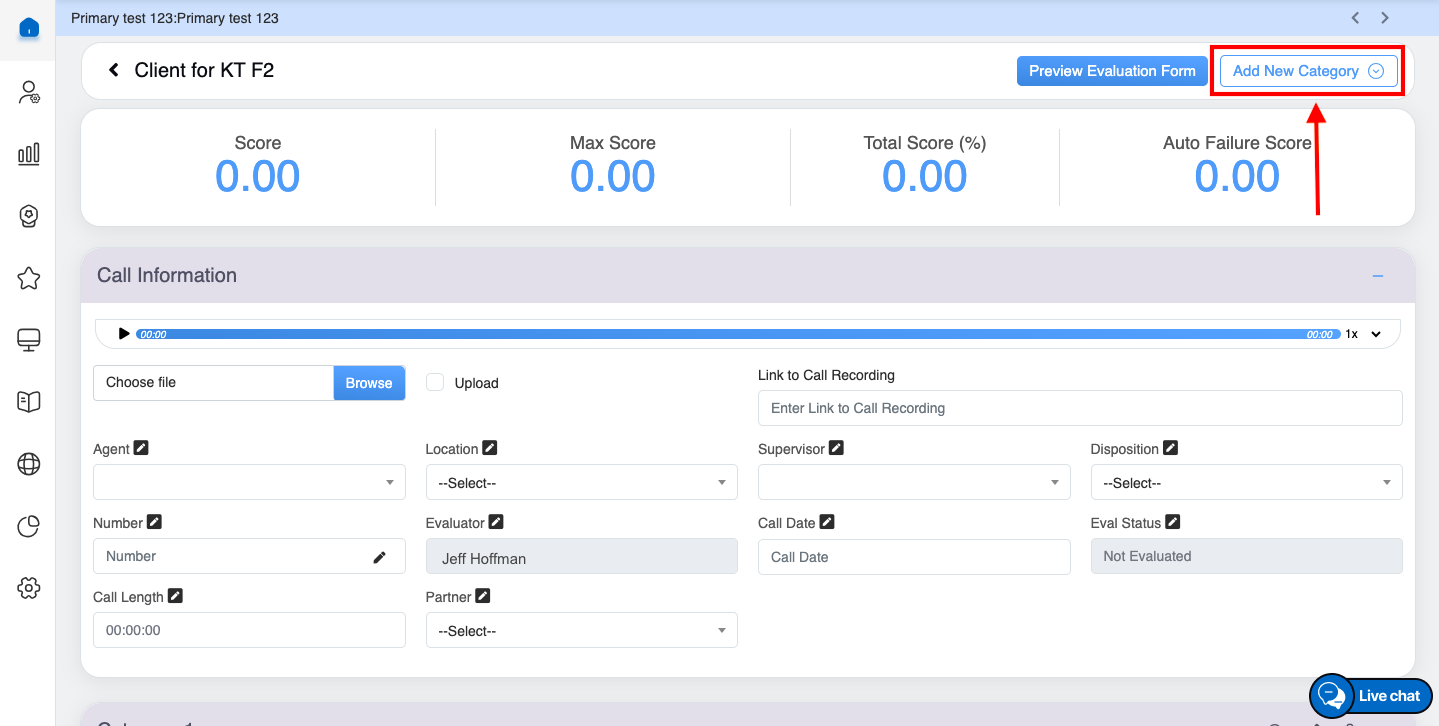This screenshot has width=1439, height=726.
Task: Open the bar chart reports icon
Action: point(29,153)
